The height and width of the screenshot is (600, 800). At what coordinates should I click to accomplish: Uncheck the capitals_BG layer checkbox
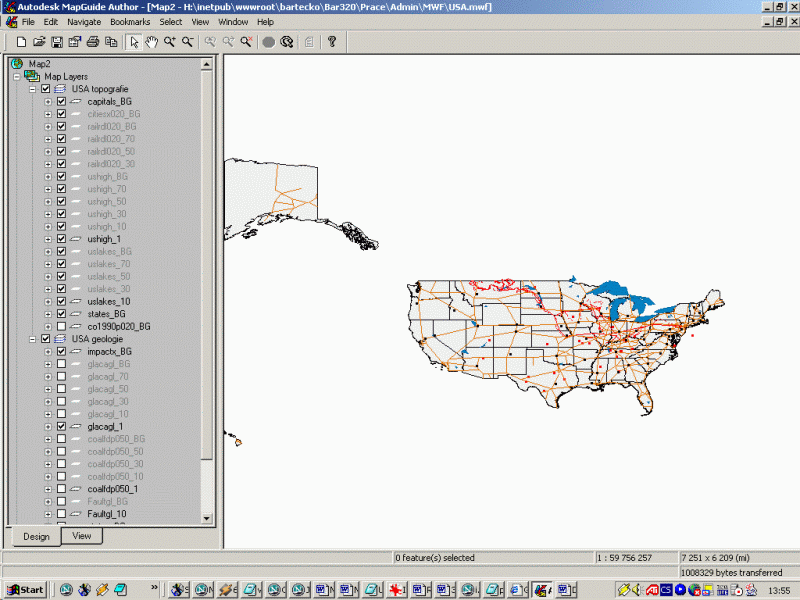tap(62, 102)
